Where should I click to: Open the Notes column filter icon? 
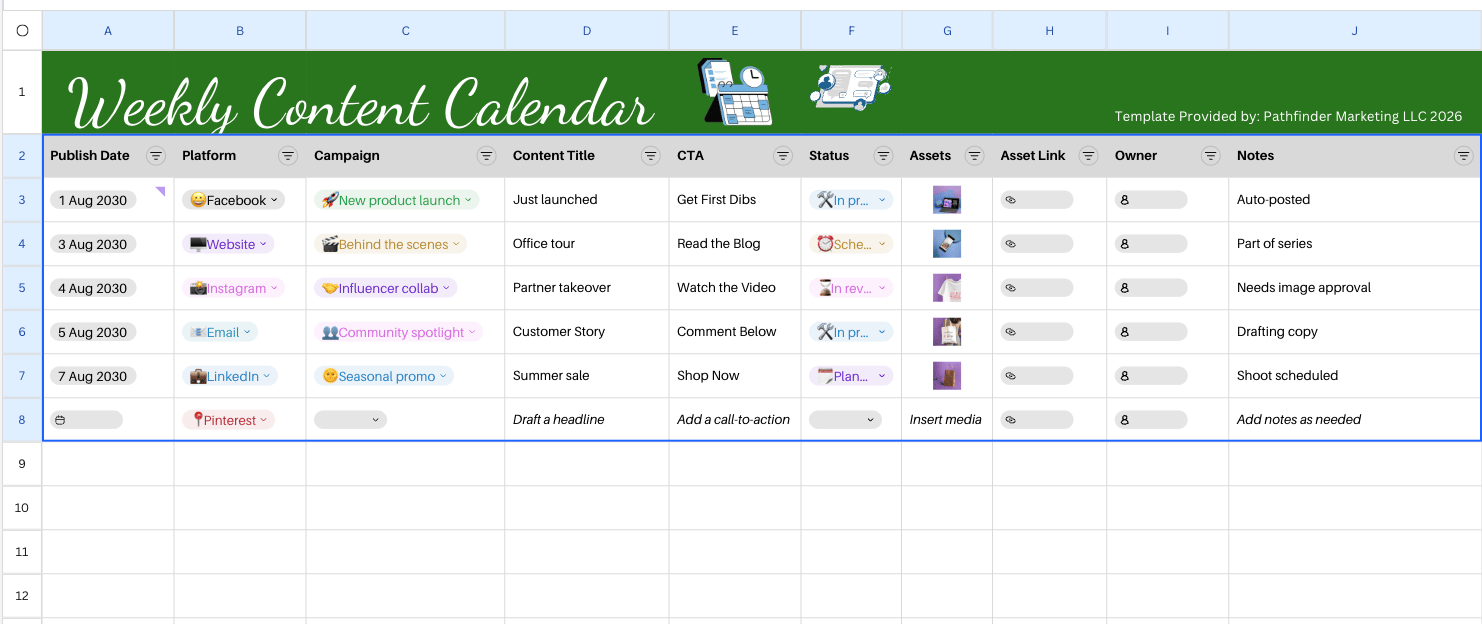[x=1464, y=156]
